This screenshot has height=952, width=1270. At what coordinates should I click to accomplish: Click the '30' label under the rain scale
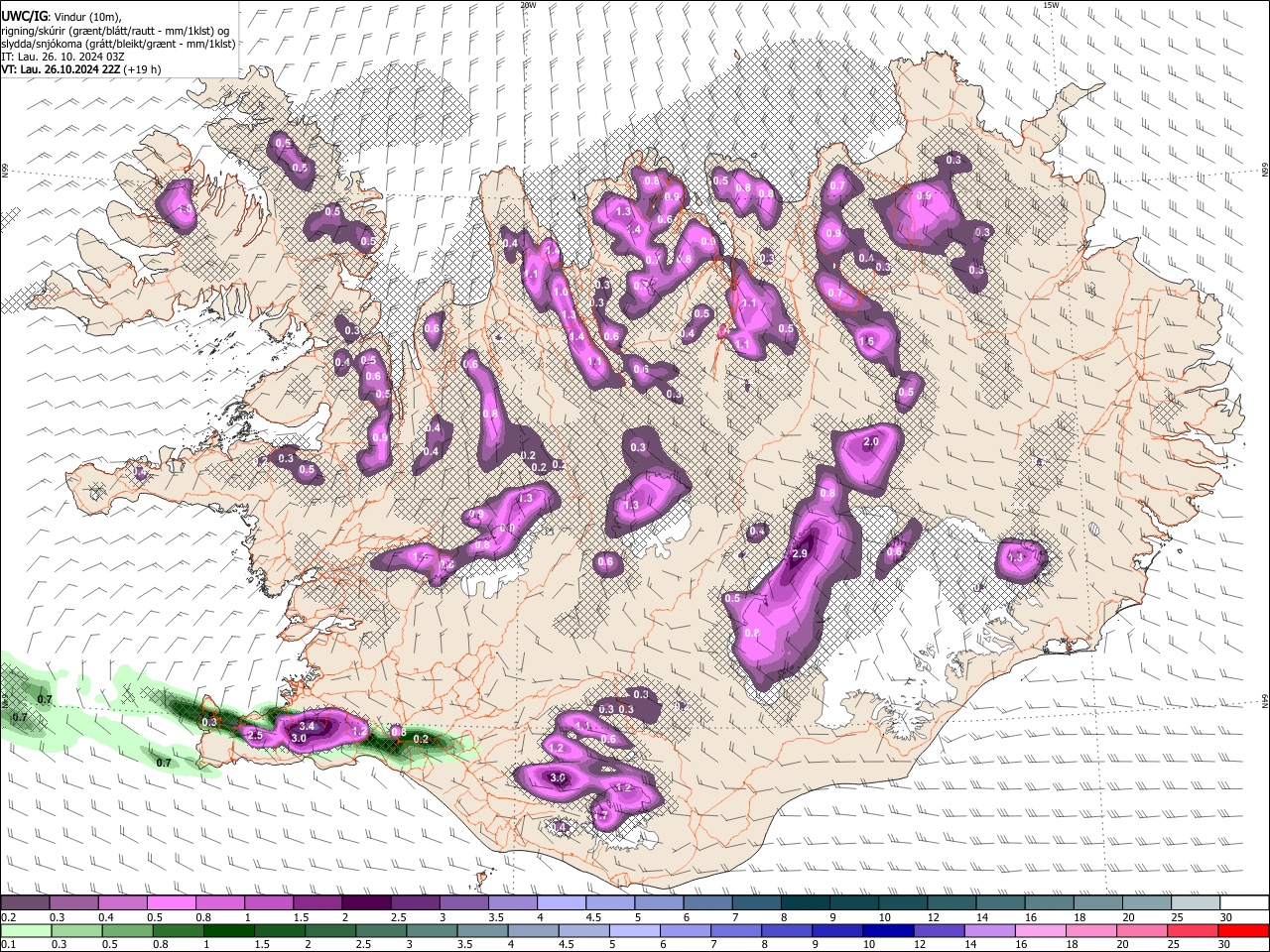(1226, 945)
